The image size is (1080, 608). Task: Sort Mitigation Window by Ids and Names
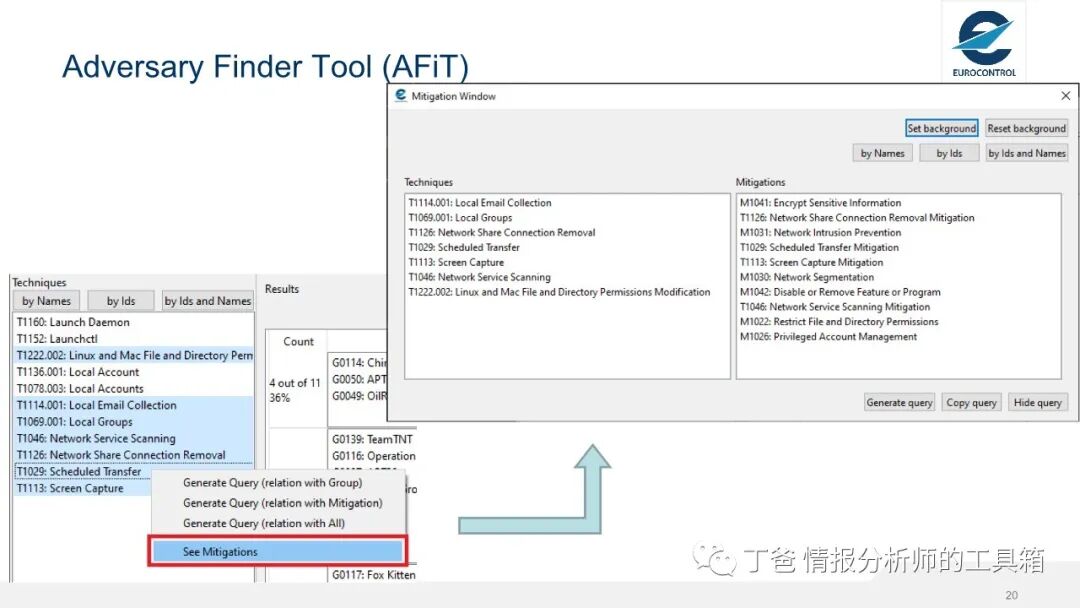pos(1026,153)
